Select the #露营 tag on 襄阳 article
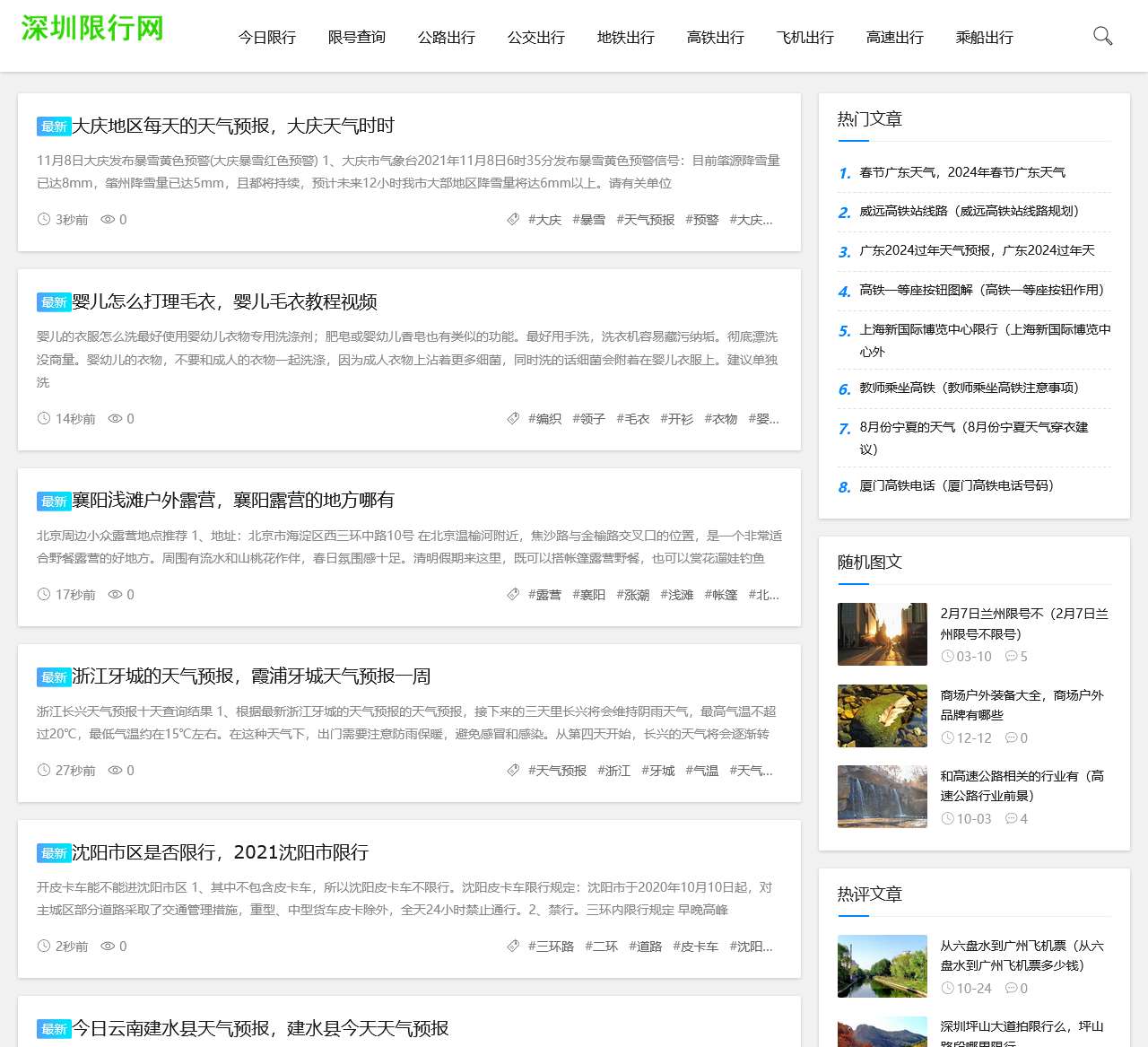The image size is (1148, 1047). point(544,595)
